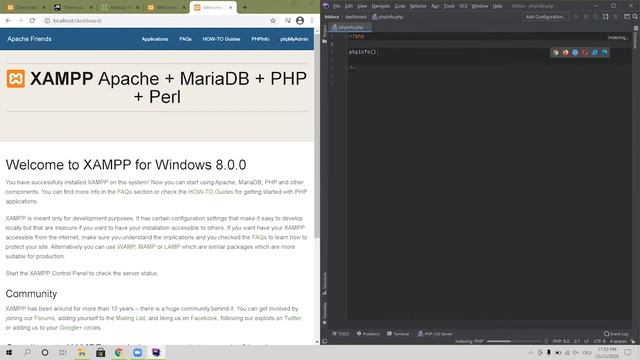Open the Event Log
The height and width of the screenshot is (360, 640).
[616, 334]
